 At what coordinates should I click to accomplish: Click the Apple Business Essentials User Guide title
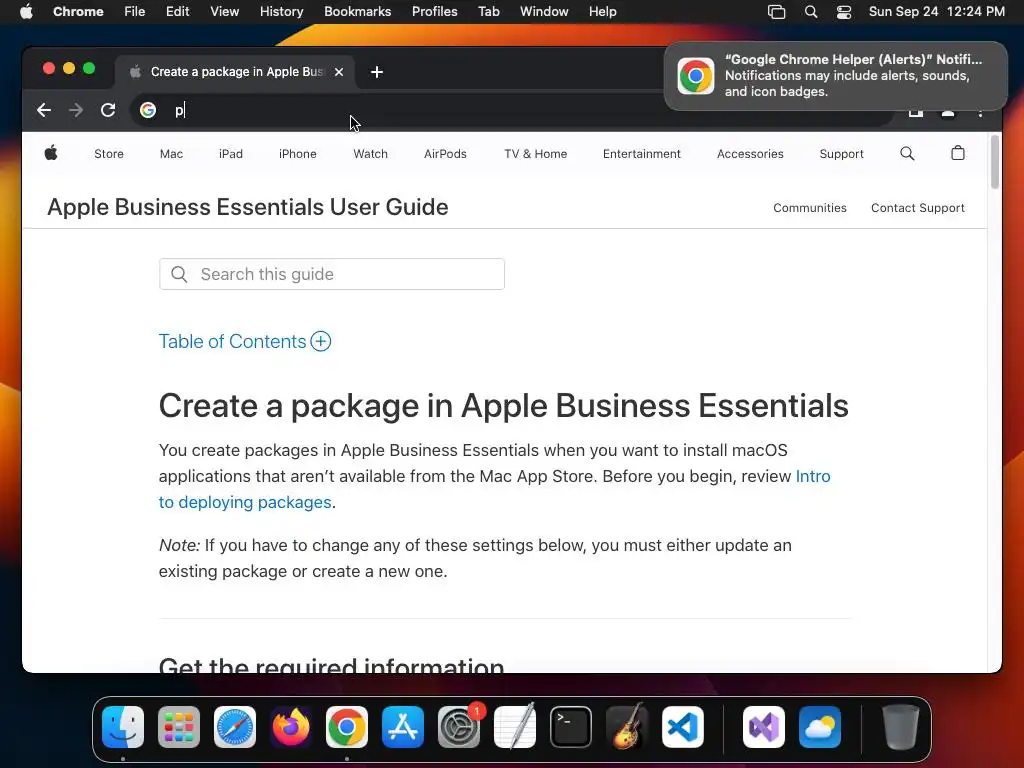[248, 207]
